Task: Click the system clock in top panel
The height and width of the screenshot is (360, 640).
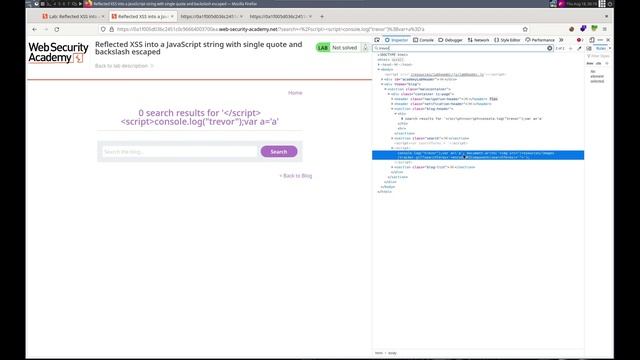Action: point(581,4)
